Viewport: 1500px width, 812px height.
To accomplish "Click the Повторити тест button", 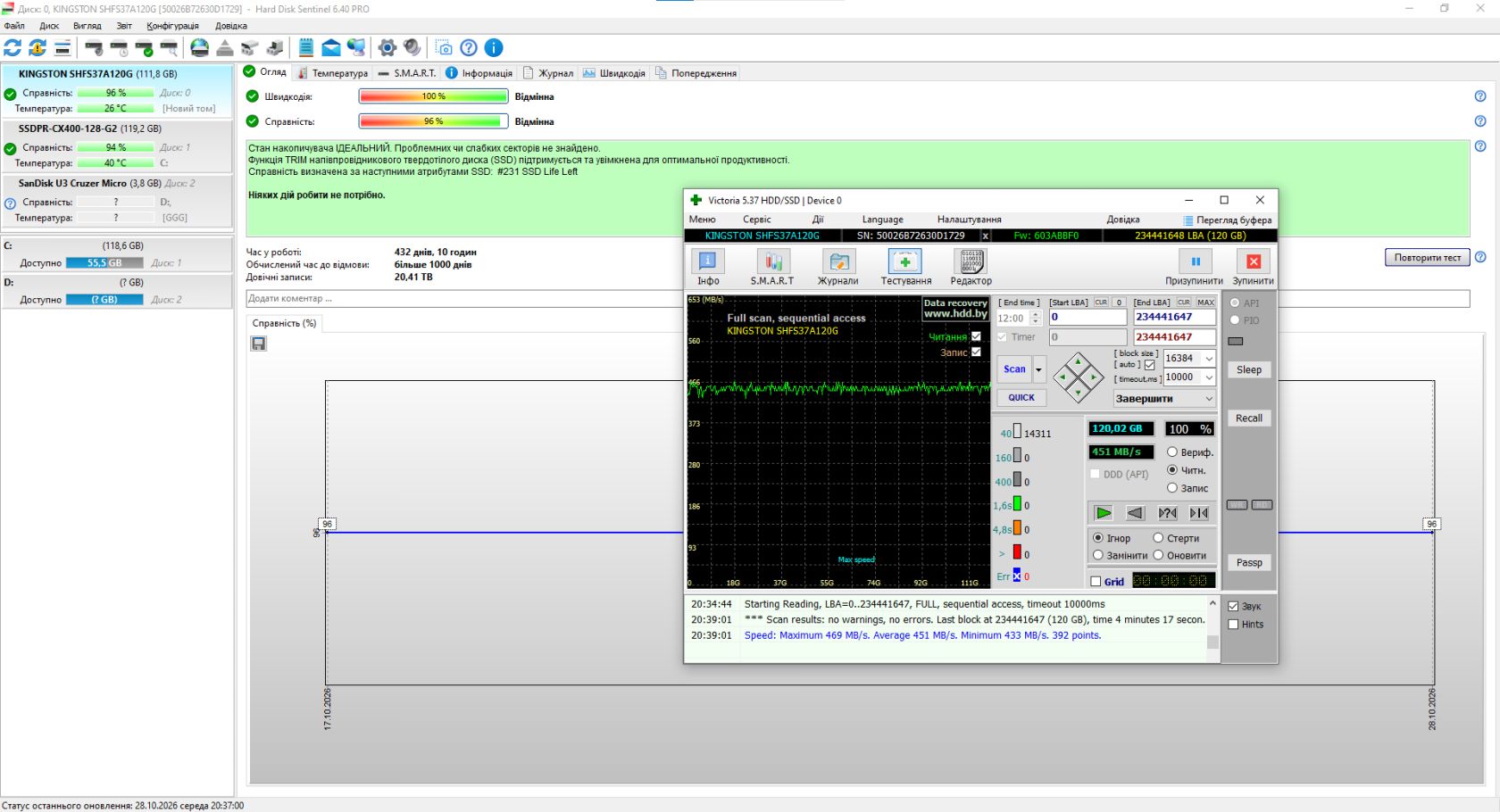I will 1428,258.
